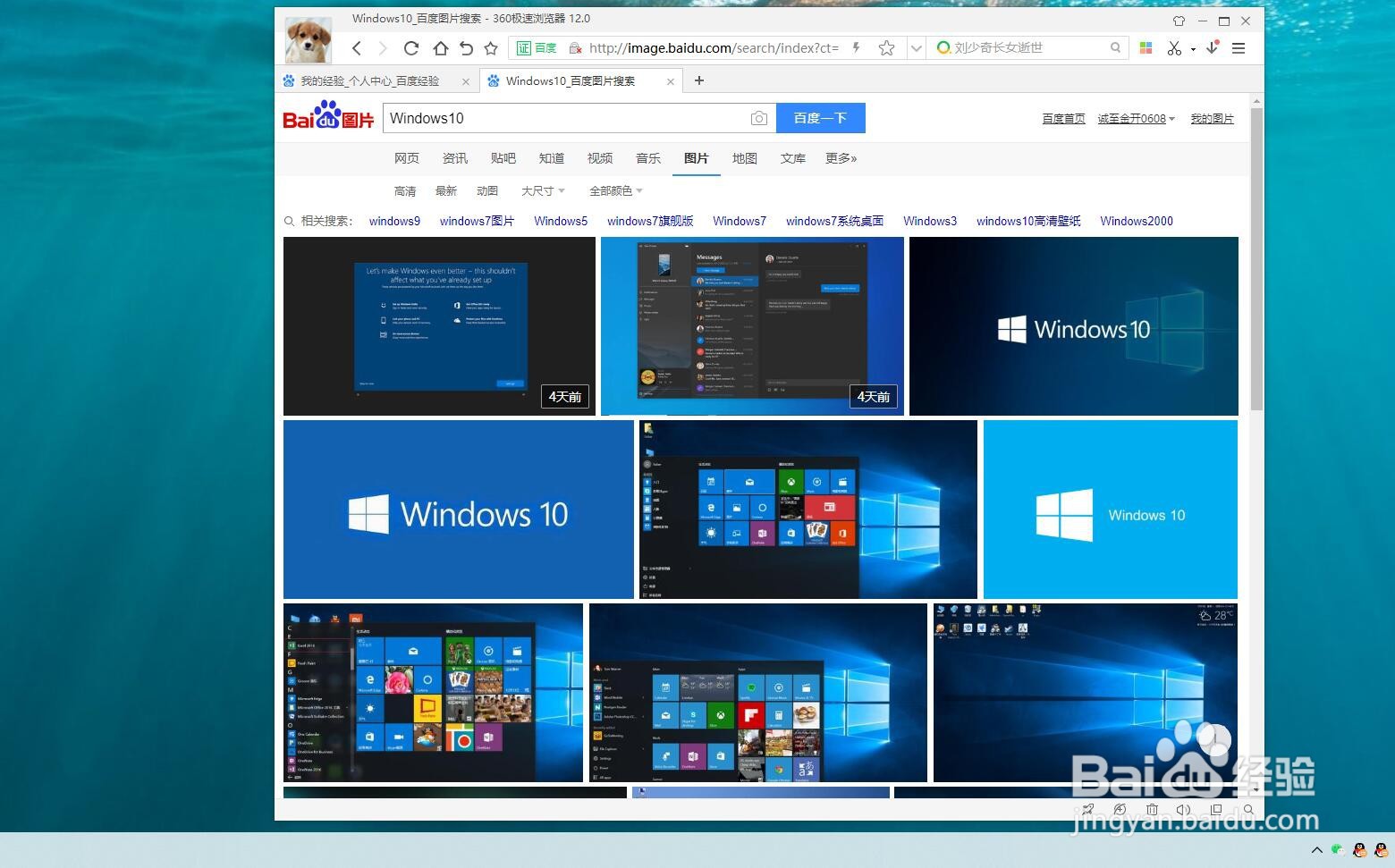Switch to the 网页 tab

click(x=407, y=158)
